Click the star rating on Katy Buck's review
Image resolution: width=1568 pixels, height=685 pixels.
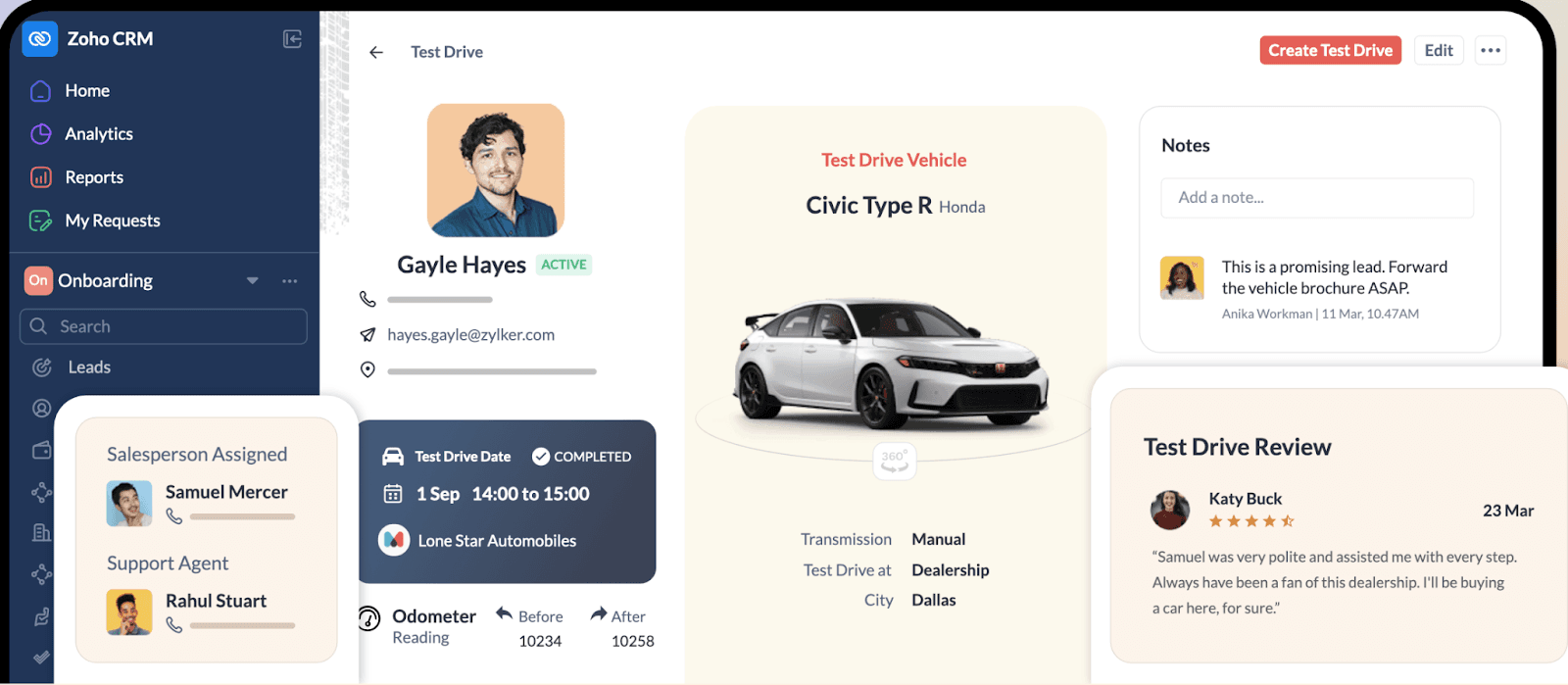pos(1251,521)
